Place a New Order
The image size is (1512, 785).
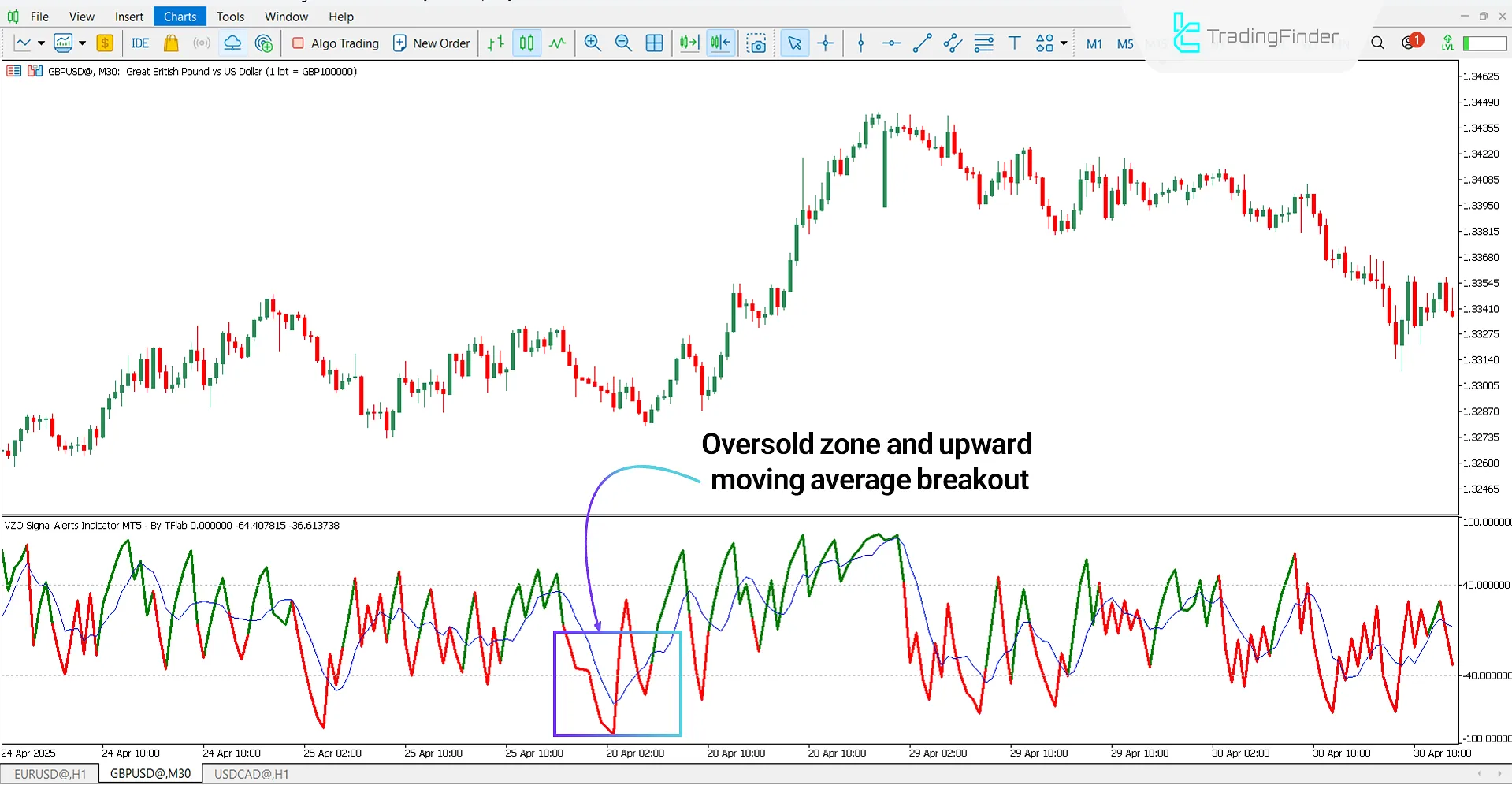pyautogui.click(x=432, y=43)
